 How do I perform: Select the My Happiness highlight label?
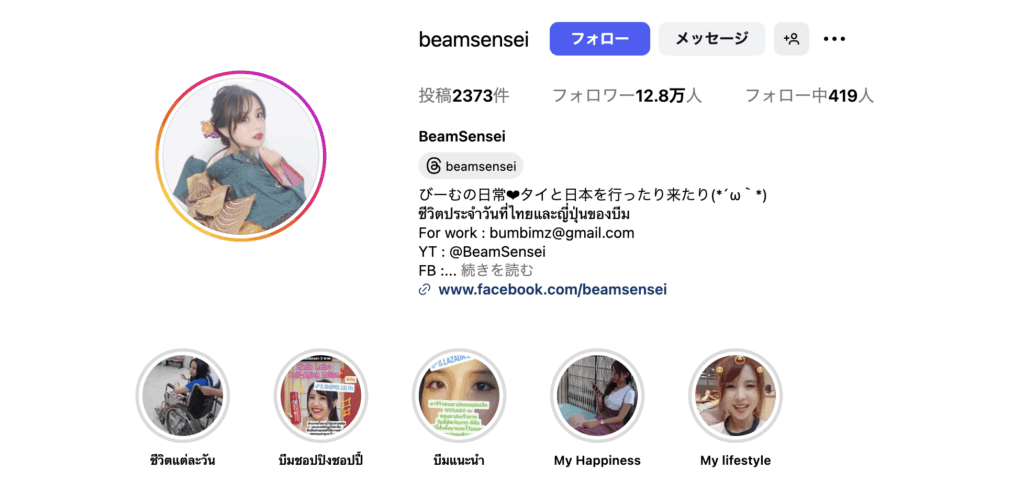(x=597, y=461)
